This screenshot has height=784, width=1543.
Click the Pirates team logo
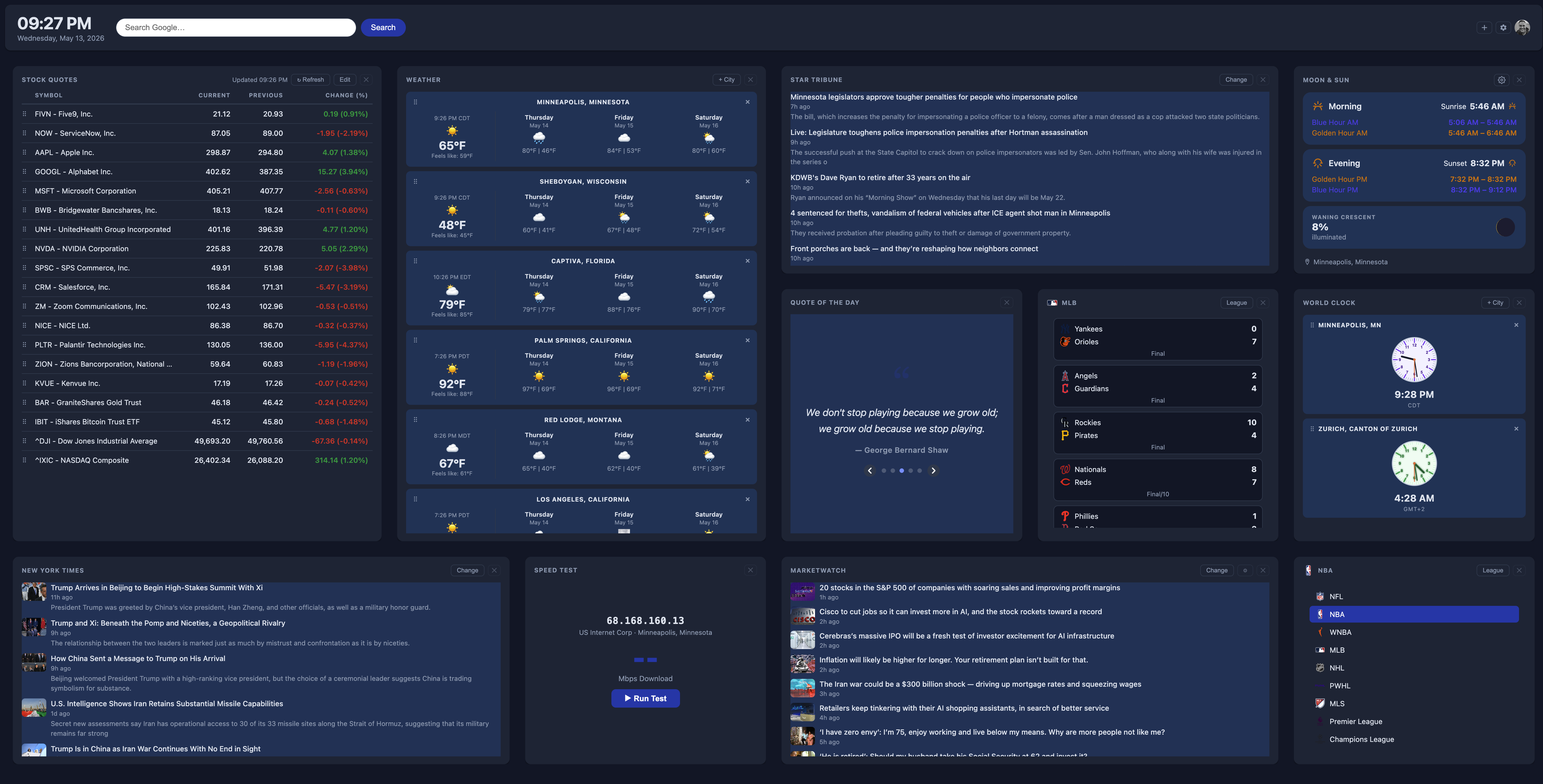click(1065, 435)
